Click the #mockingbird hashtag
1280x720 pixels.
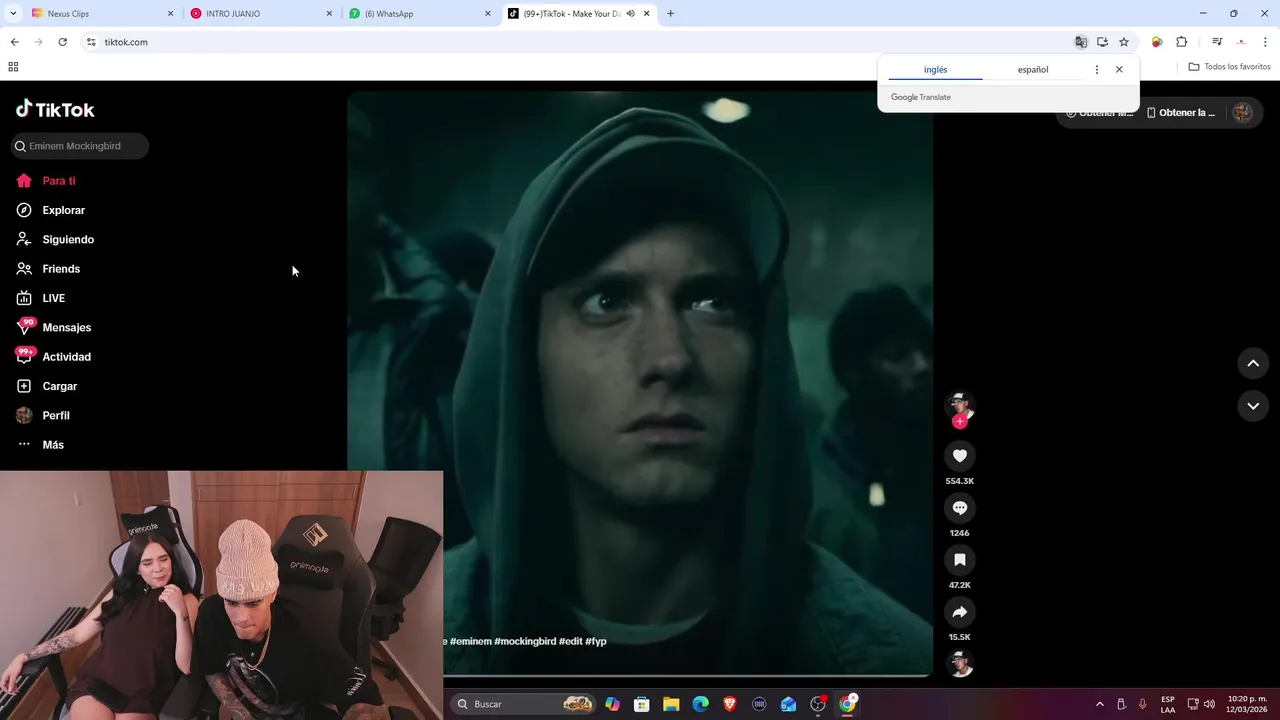525,641
